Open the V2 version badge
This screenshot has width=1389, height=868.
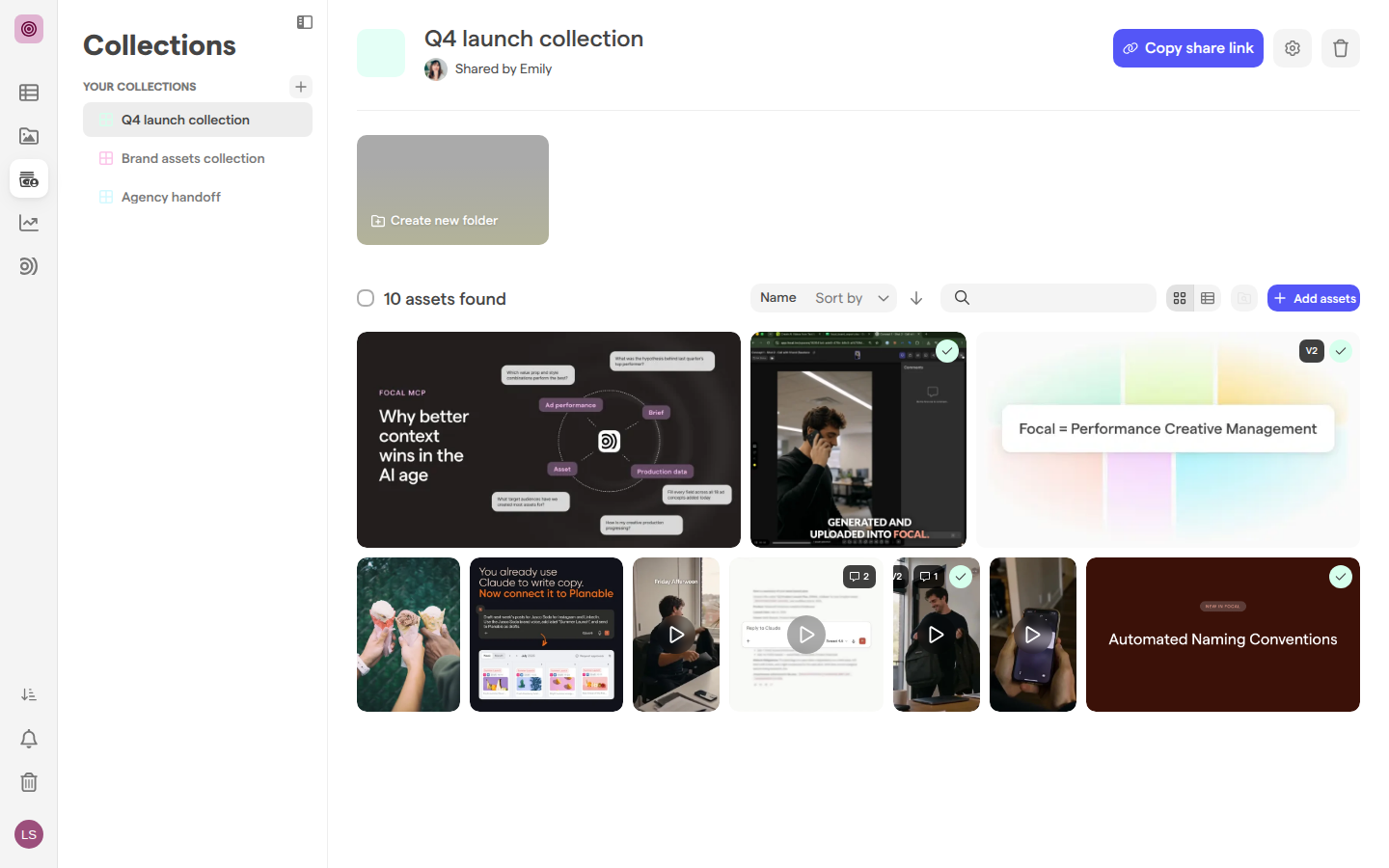coord(1312,351)
